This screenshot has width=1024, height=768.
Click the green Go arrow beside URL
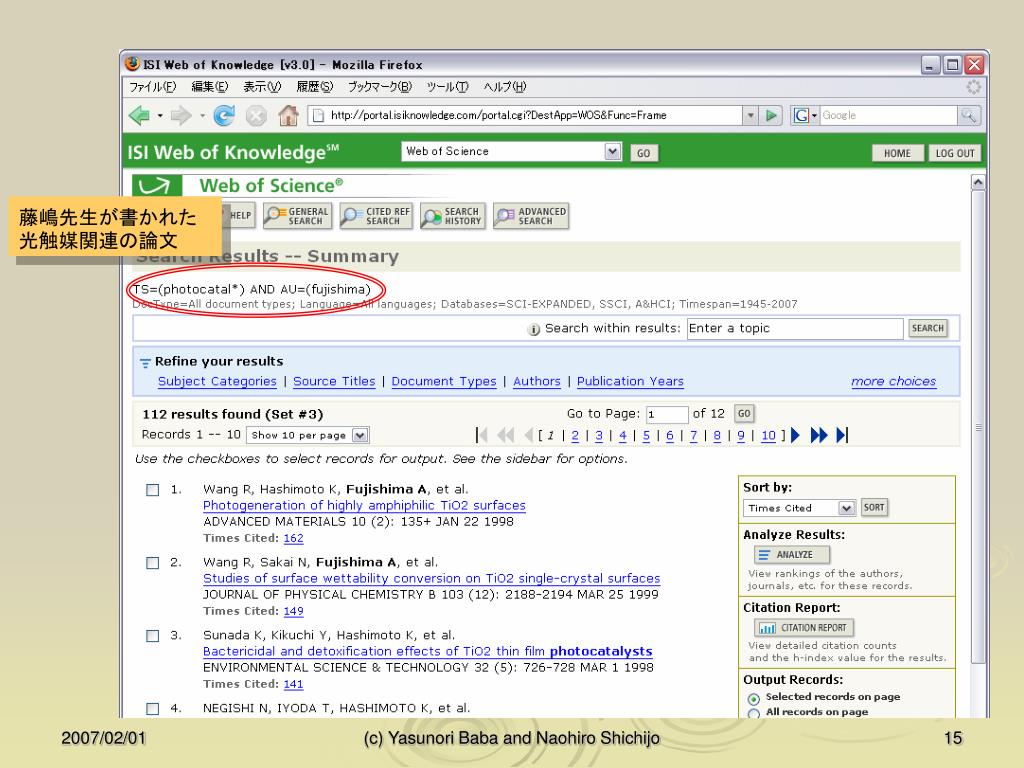tap(771, 116)
